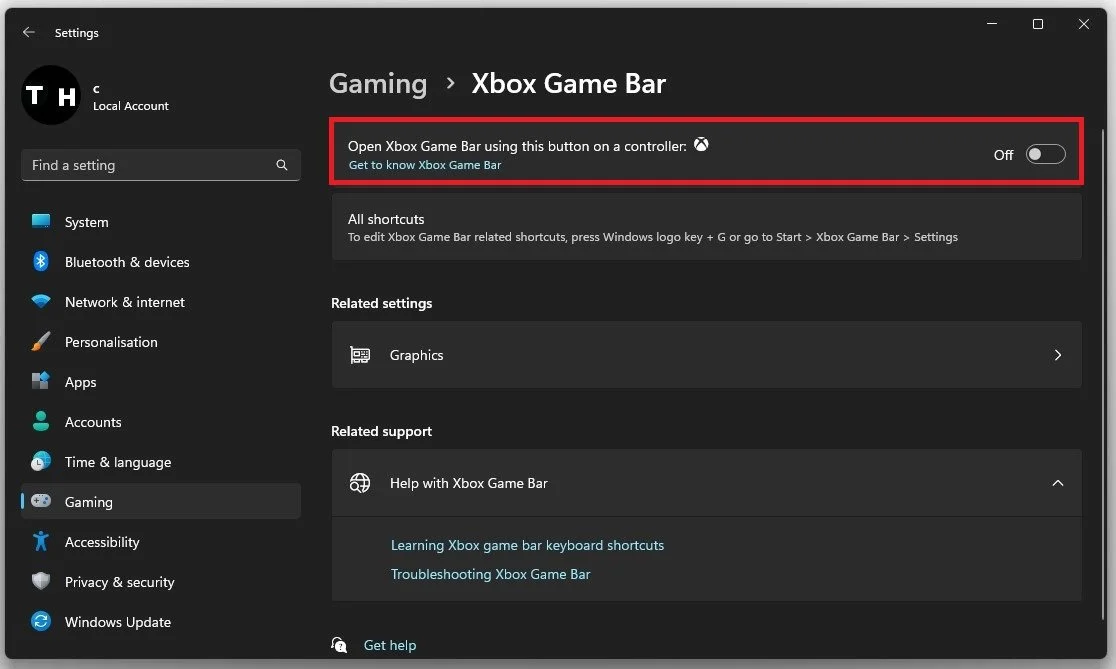Image resolution: width=1116 pixels, height=669 pixels.
Task: Click the Network & internet wifi icon
Action: click(41, 301)
